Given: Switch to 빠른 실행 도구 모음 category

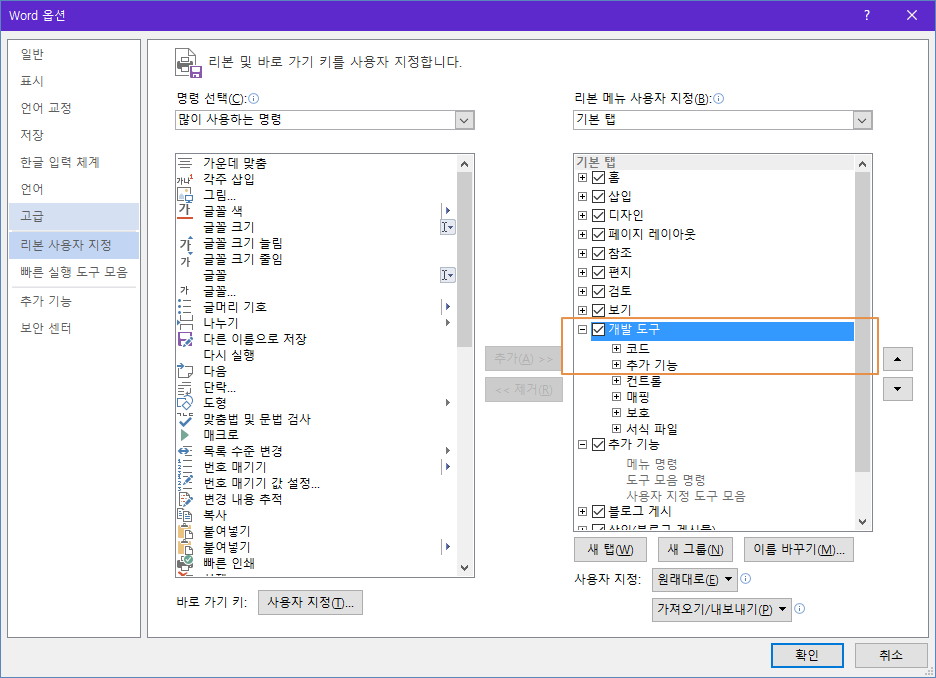Looking at the screenshot, I should [x=74, y=272].
